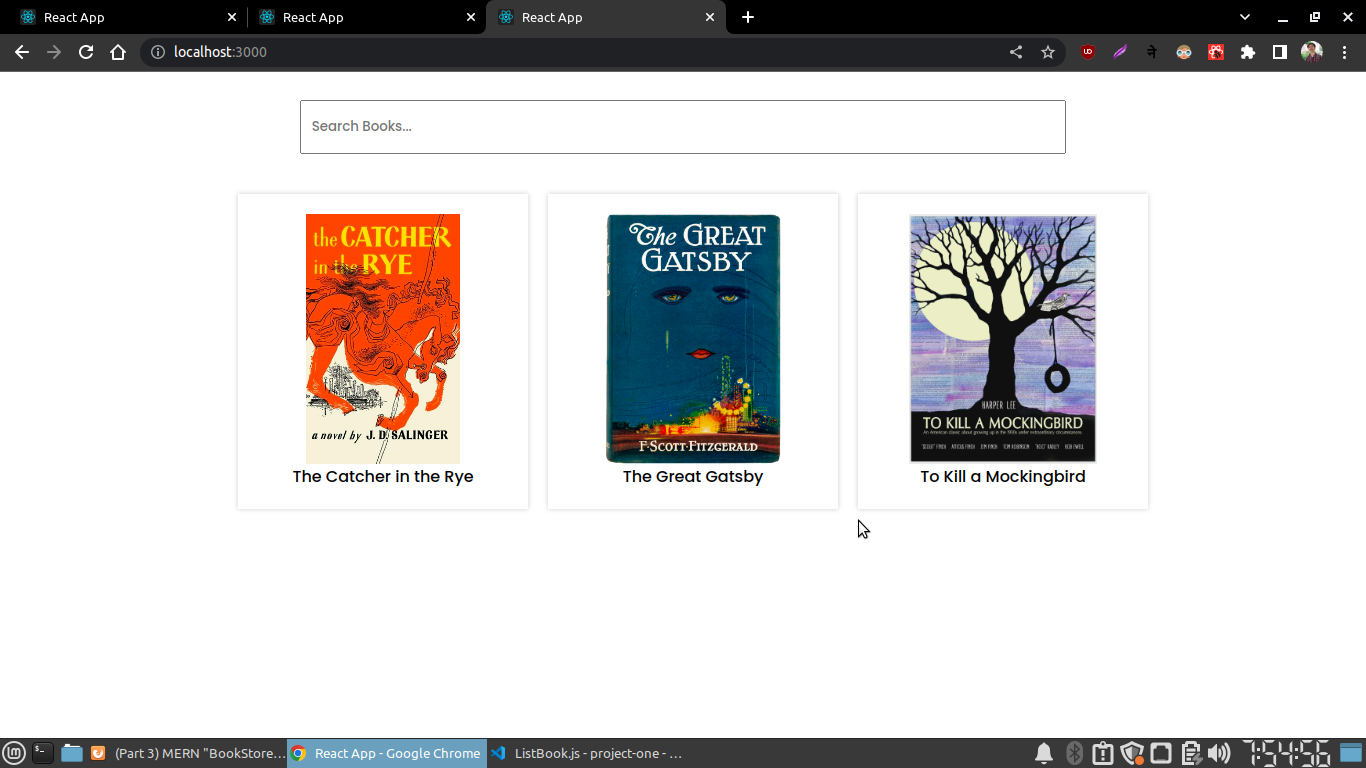The height and width of the screenshot is (768, 1366).
Task: Open the red bee extension icon
Action: [x=1215, y=51]
